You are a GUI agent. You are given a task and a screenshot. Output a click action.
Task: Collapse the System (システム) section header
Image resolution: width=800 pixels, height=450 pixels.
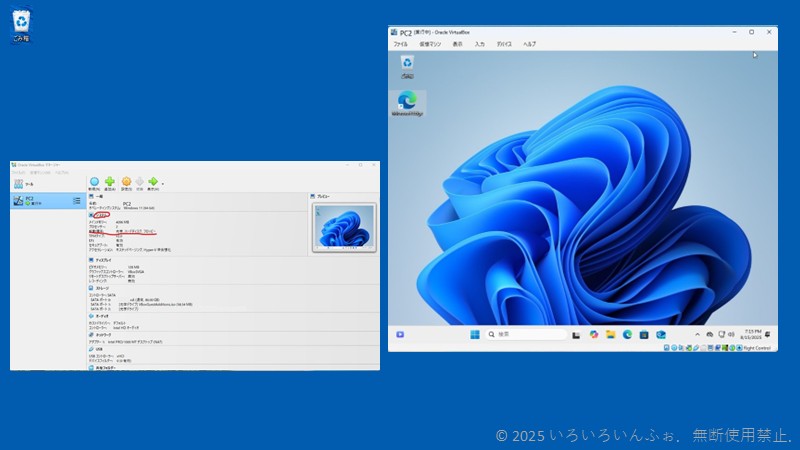pyautogui.click(x=99, y=215)
